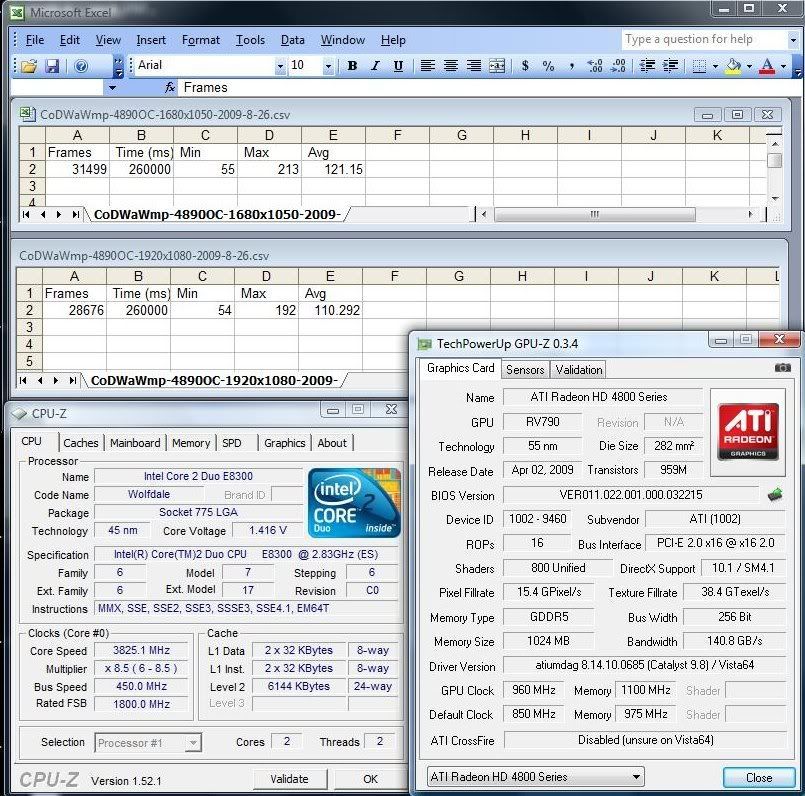Open the font size 10 dropdown

[328, 66]
